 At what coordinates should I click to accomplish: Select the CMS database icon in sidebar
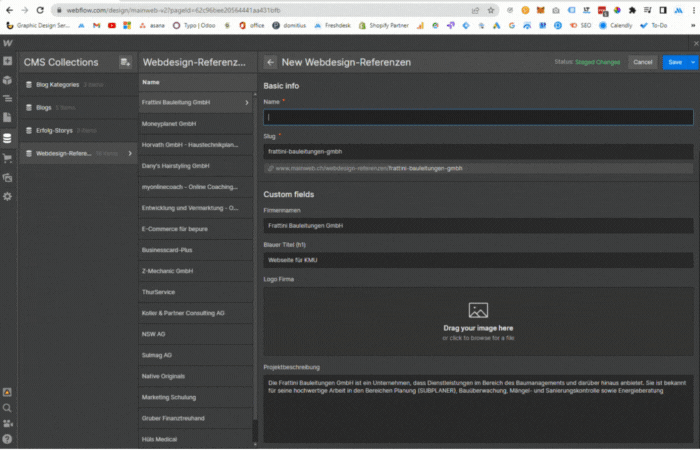(x=8, y=138)
